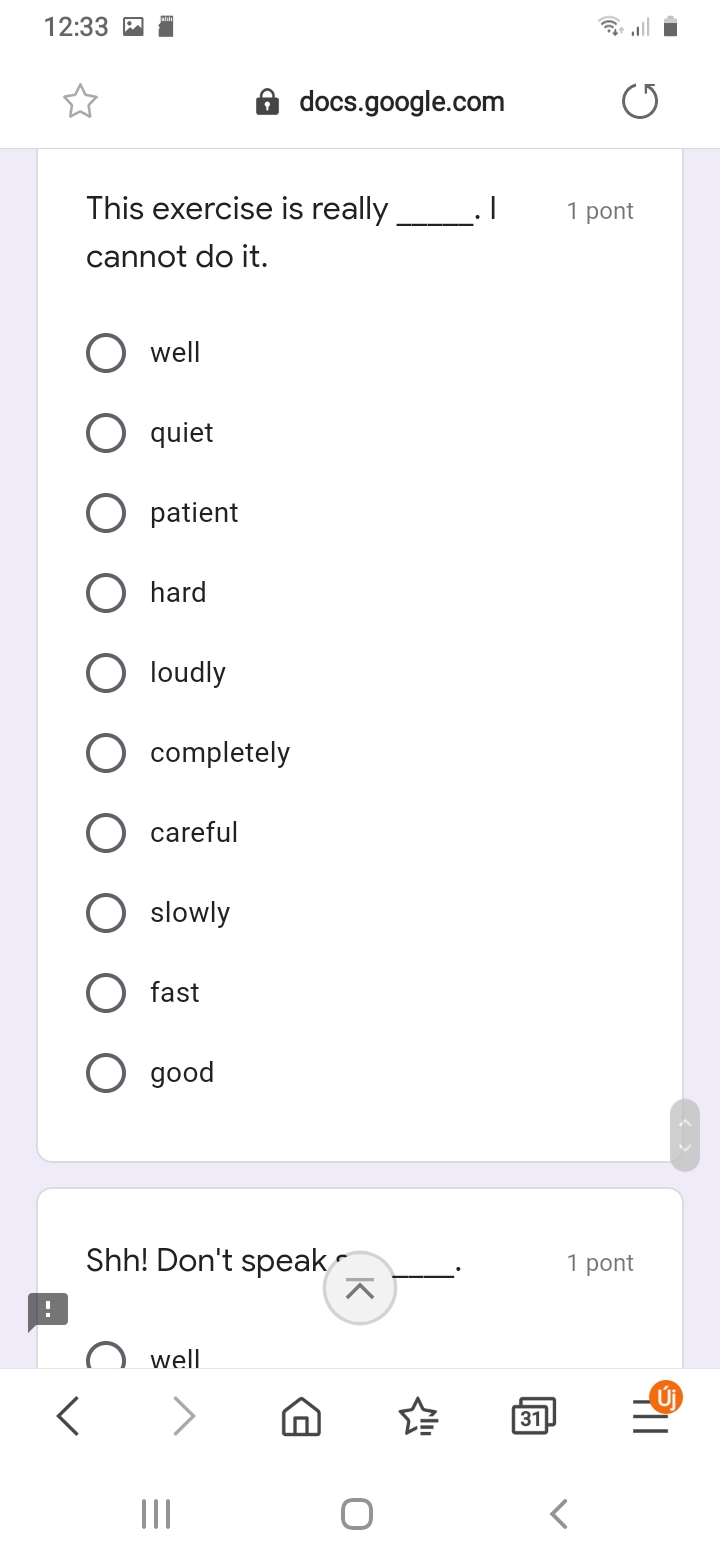Screen dimensions: 720x1560
Task: Open the tabs switcher showing 31
Action: pyautogui.click(x=533, y=1416)
